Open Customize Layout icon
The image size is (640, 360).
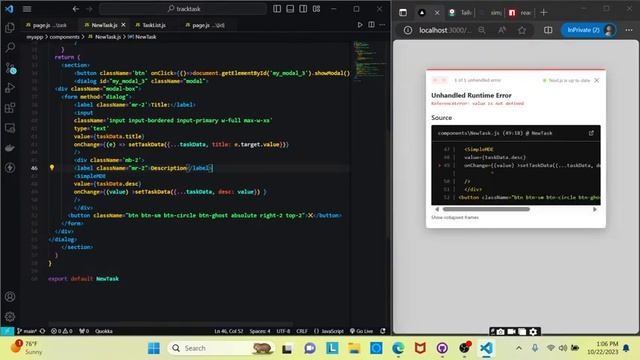[316, 9]
